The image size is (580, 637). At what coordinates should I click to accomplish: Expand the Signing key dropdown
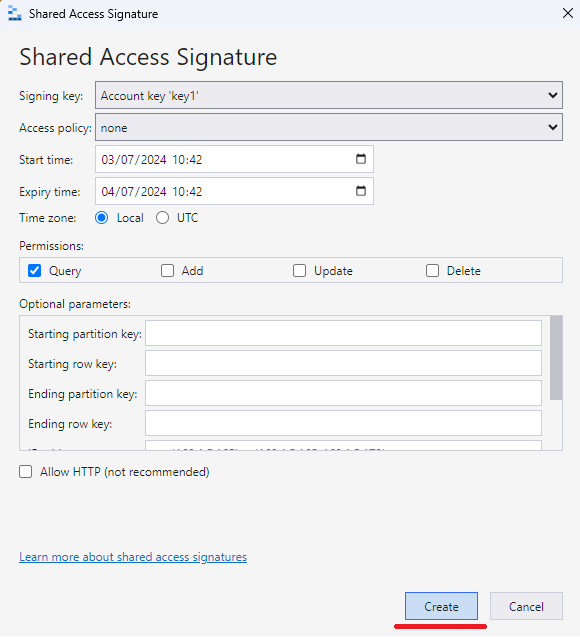coord(329,95)
